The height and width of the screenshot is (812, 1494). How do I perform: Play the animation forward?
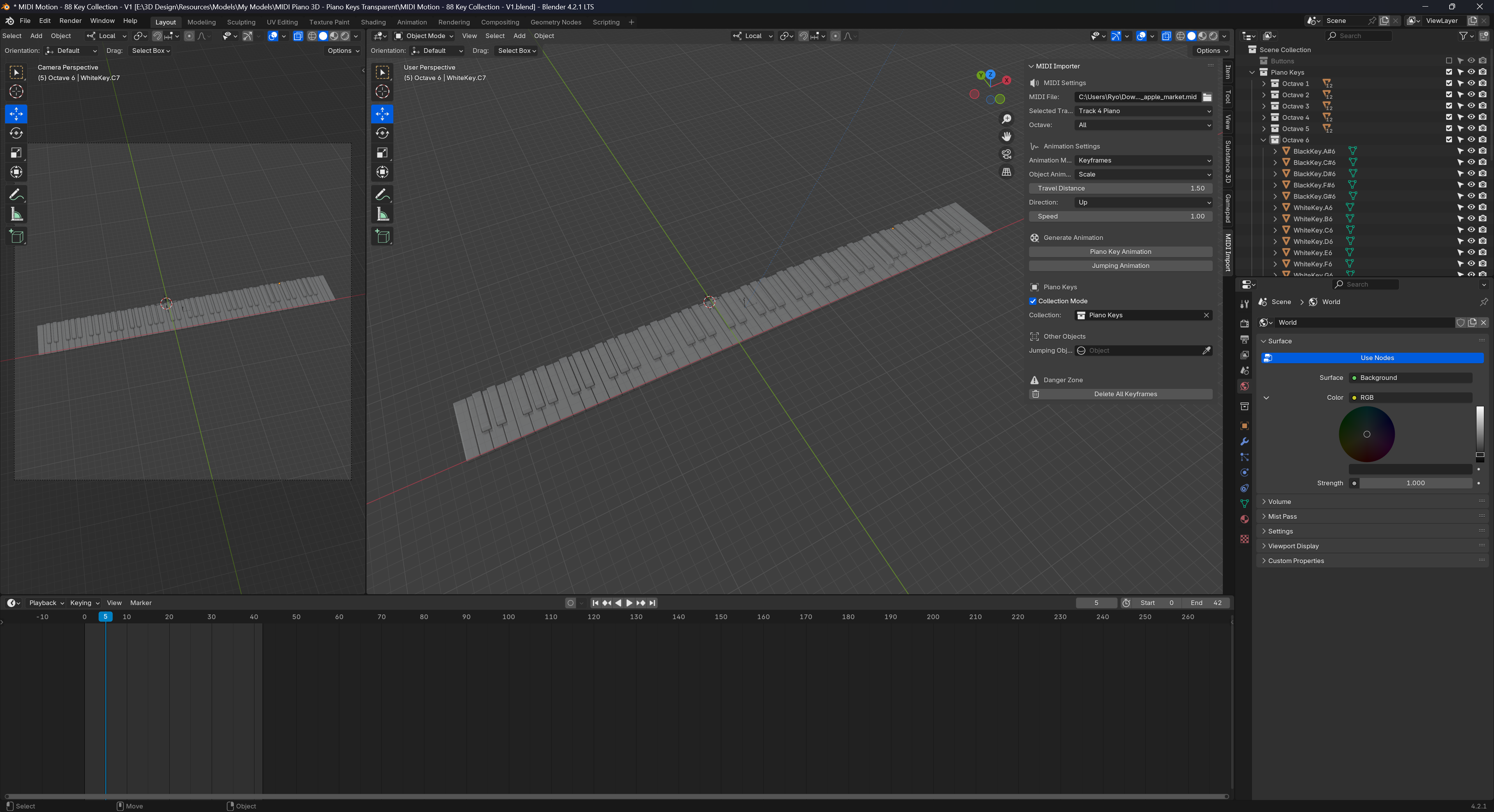tap(629, 603)
